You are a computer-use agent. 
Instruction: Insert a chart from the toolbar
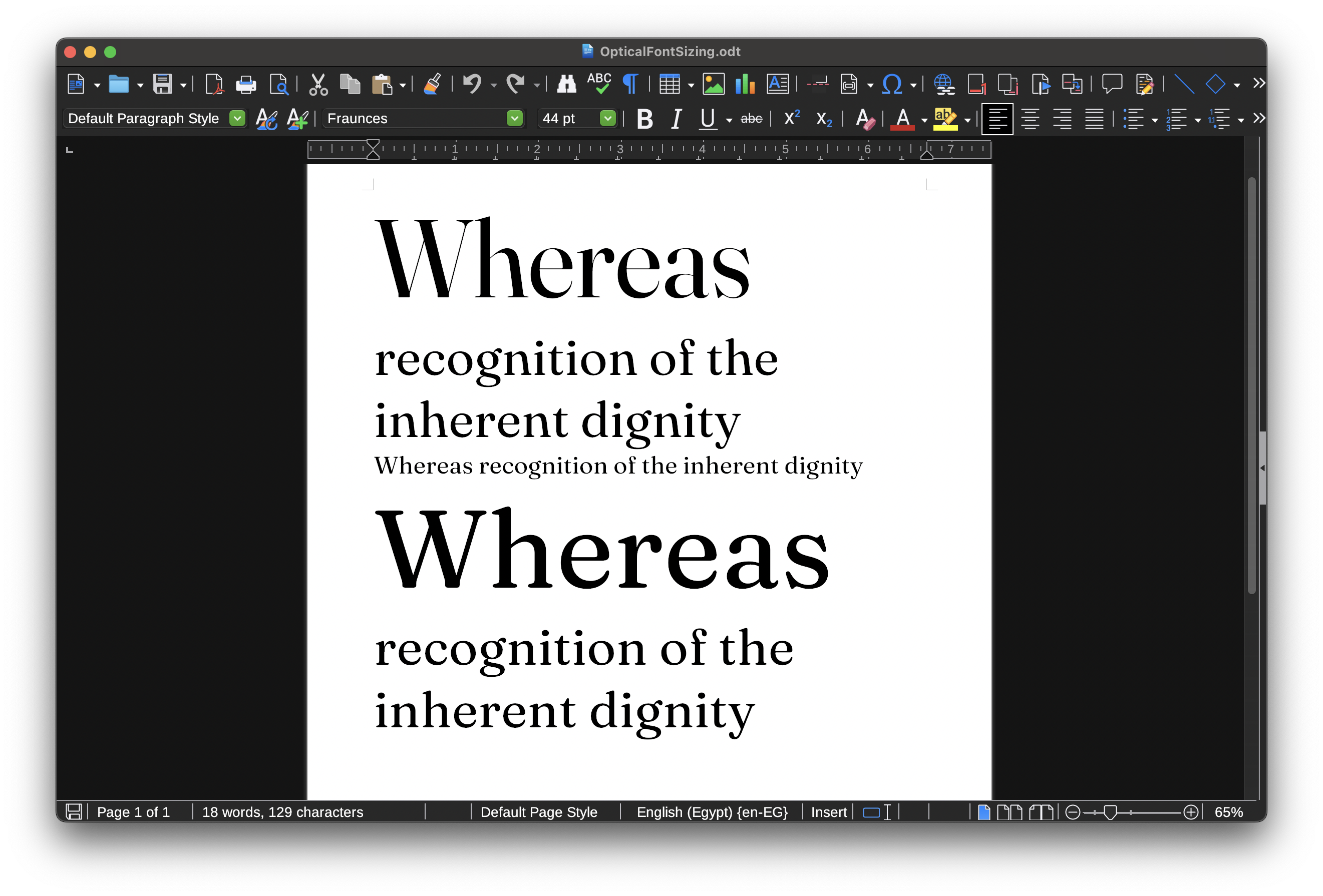click(745, 84)
